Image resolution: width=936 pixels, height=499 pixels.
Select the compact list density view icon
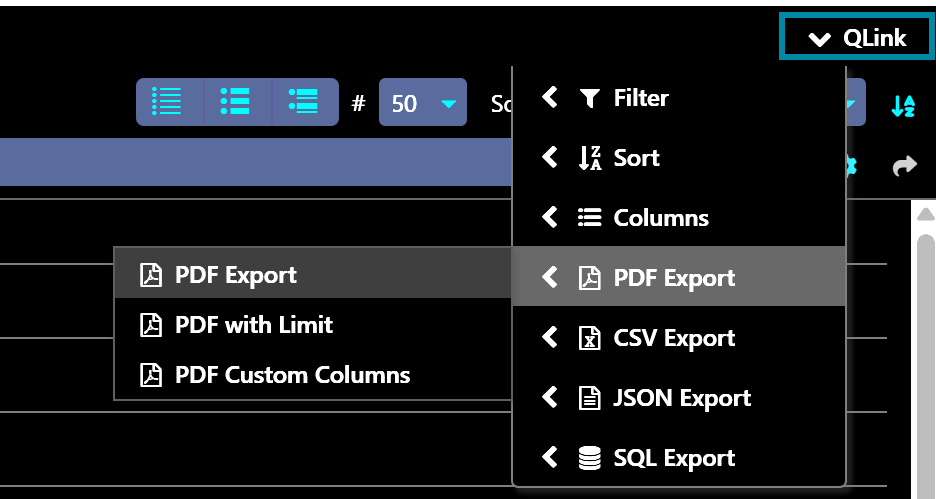point(168,102)
